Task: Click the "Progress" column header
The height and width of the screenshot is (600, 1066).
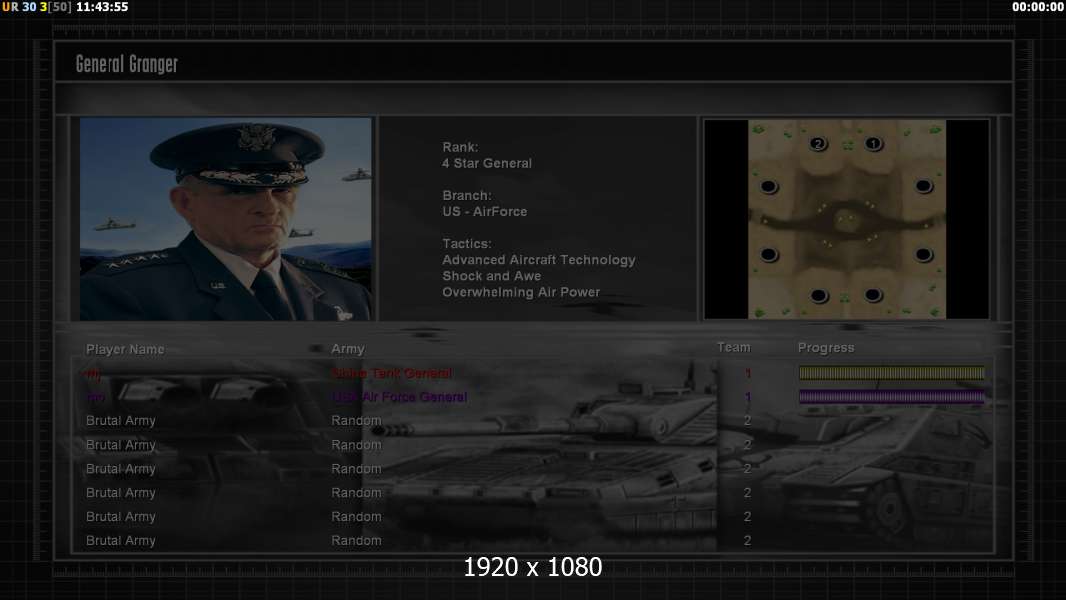Action: pyautogui.click(x=826, y=348)
